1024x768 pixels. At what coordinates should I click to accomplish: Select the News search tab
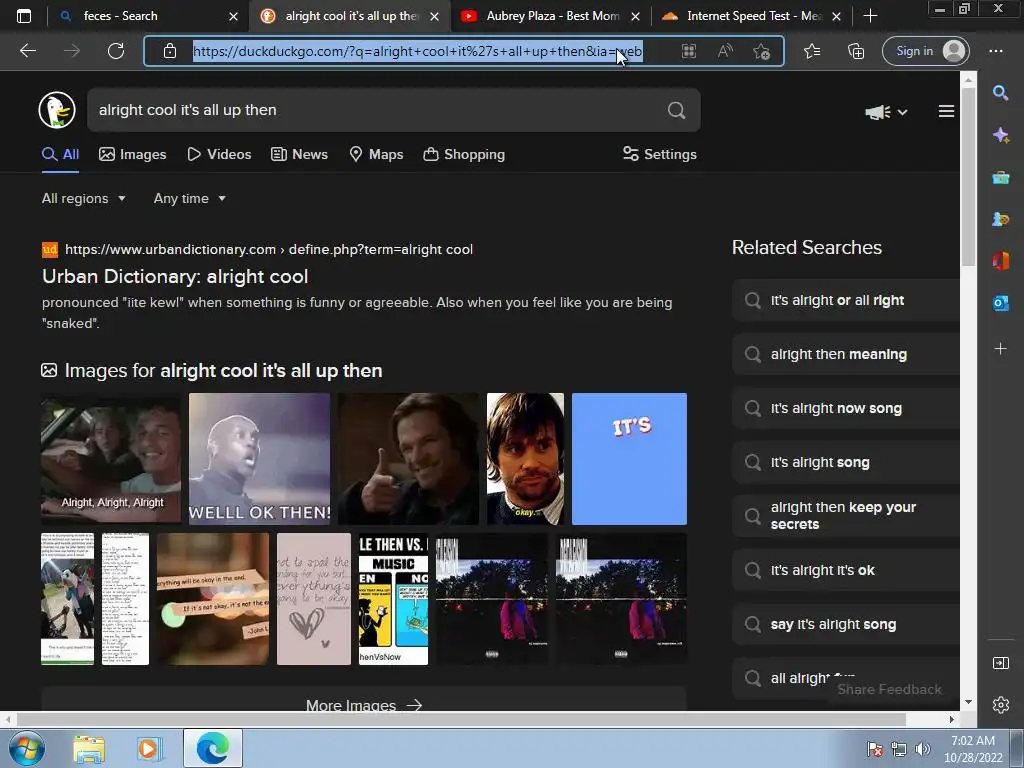click(300, 155)
